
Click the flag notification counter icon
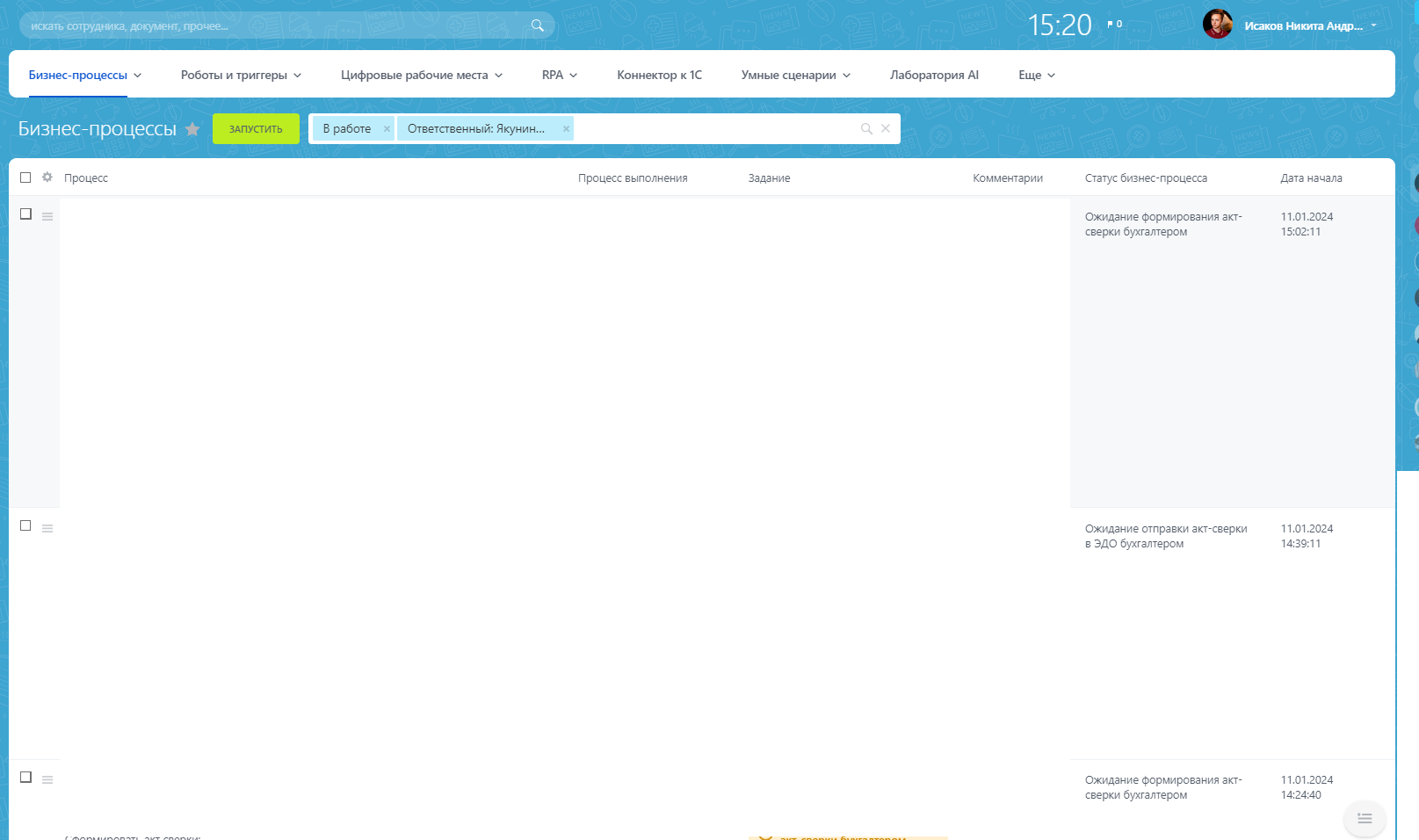[1114, 25]
